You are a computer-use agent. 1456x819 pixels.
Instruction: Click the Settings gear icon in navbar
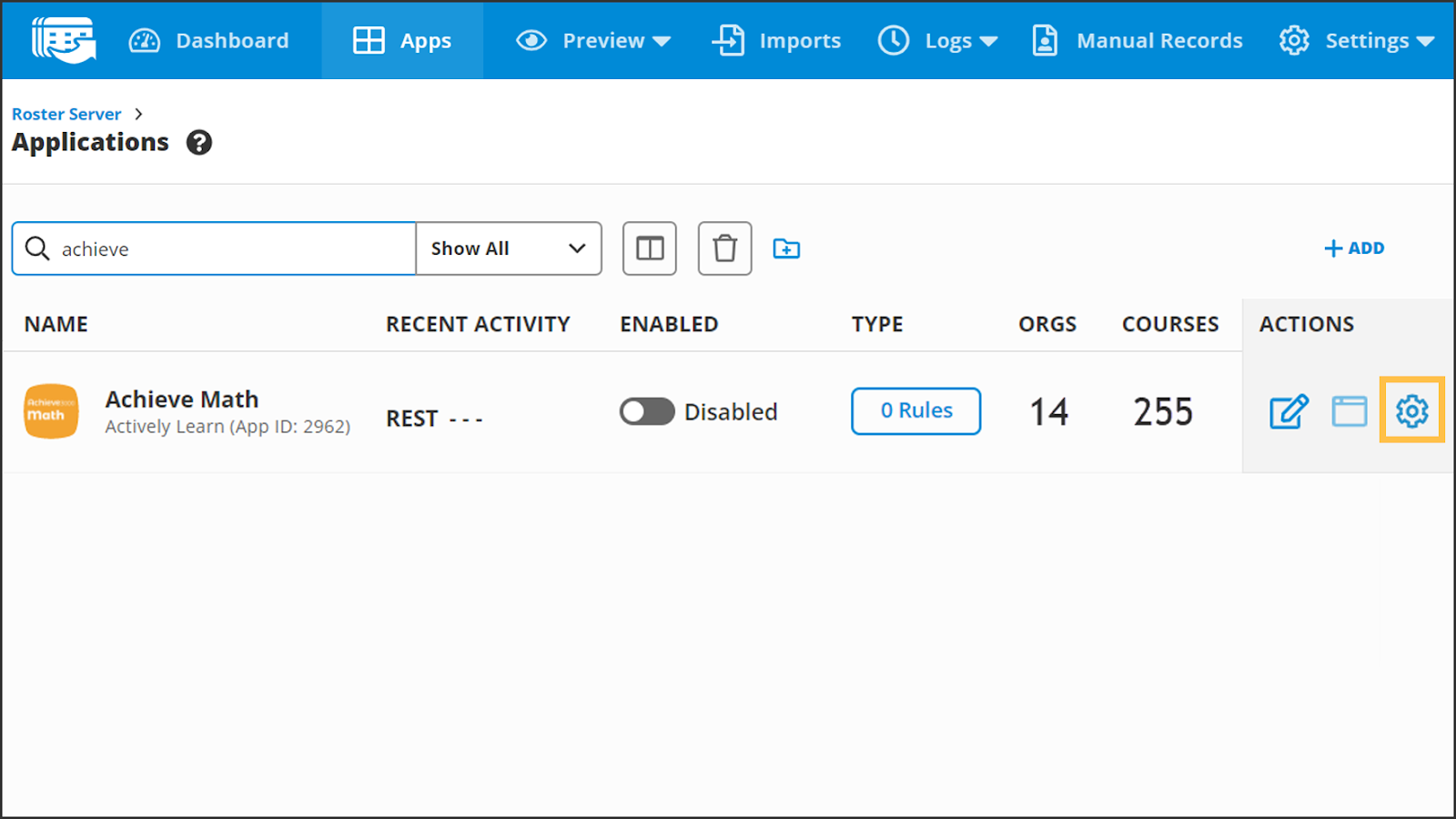1294,41
